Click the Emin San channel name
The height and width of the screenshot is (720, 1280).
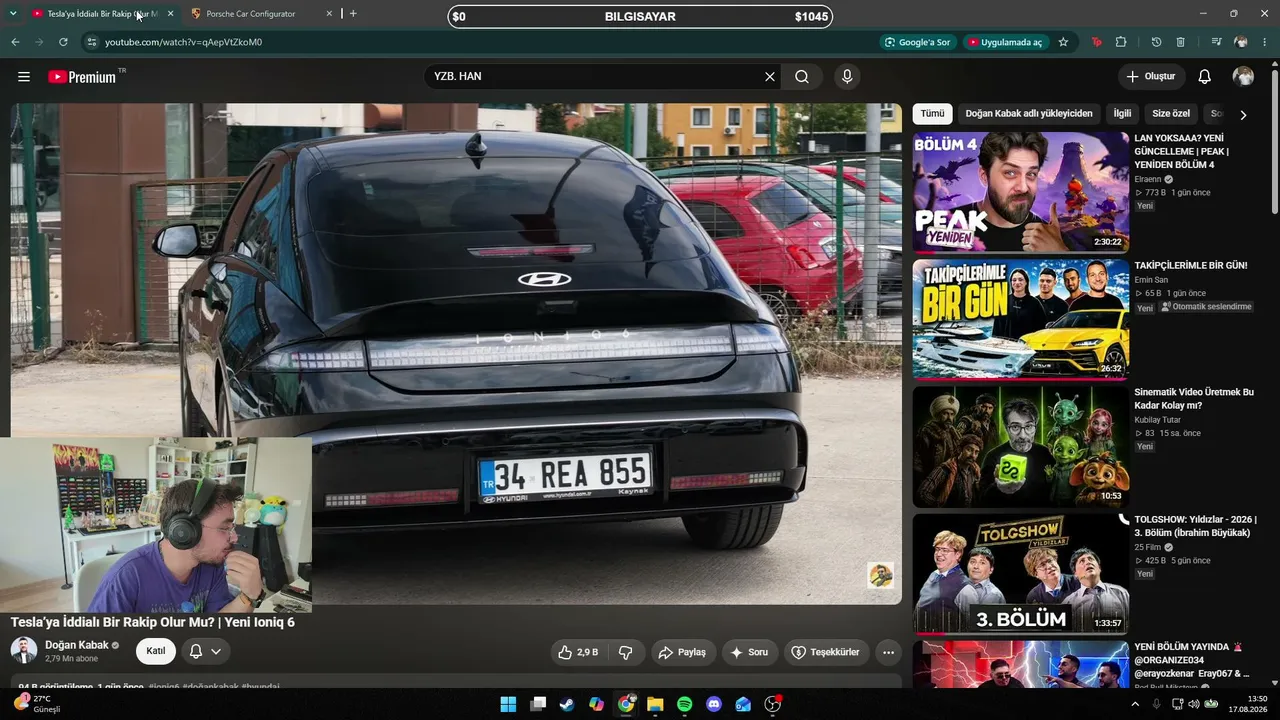[x=1150, y=280]
